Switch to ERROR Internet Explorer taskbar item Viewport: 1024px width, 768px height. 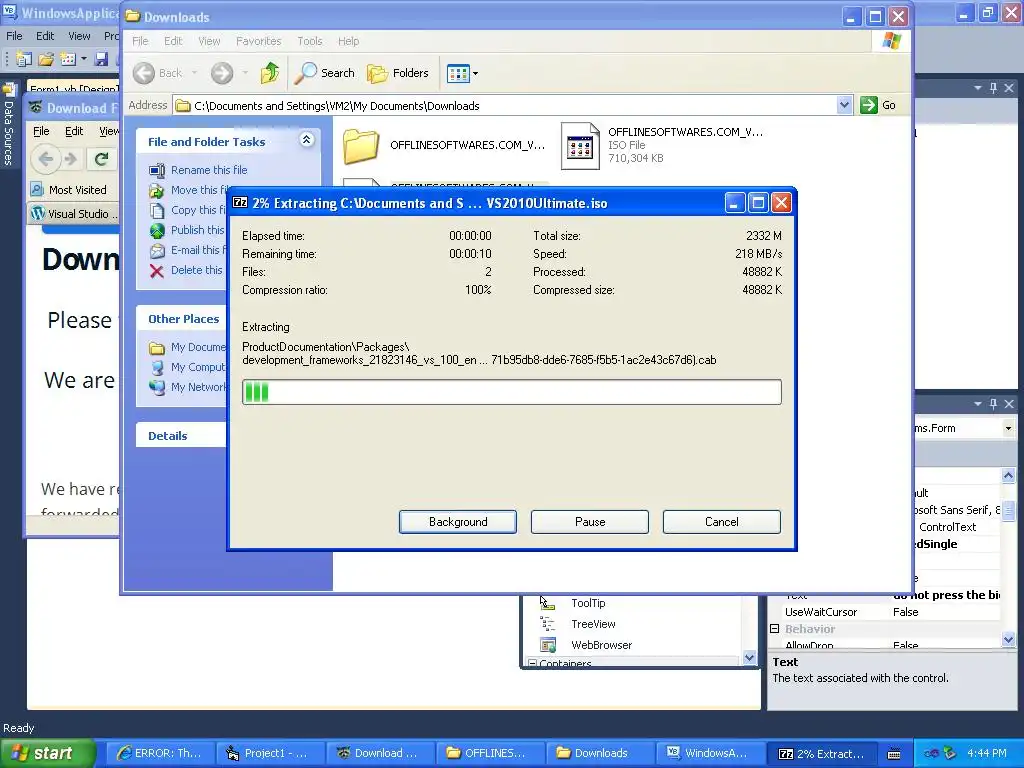coord(159,753)
